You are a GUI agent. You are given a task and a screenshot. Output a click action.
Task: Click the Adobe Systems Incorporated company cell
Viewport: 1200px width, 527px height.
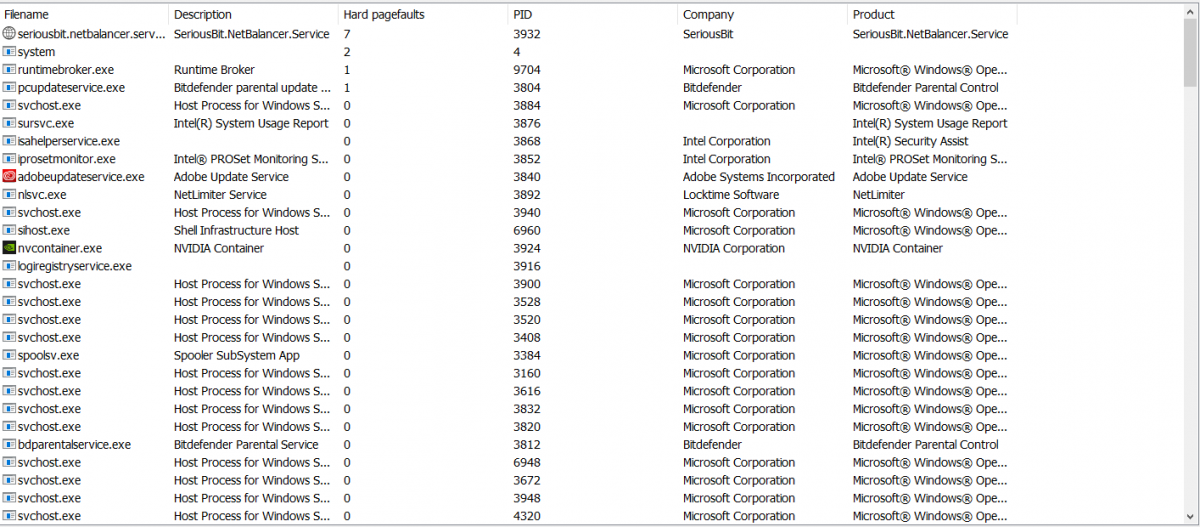coord(758,177)
